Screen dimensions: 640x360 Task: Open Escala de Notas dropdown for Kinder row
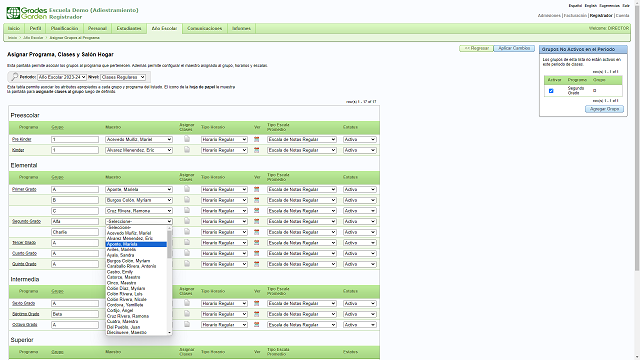coord(302,150)
